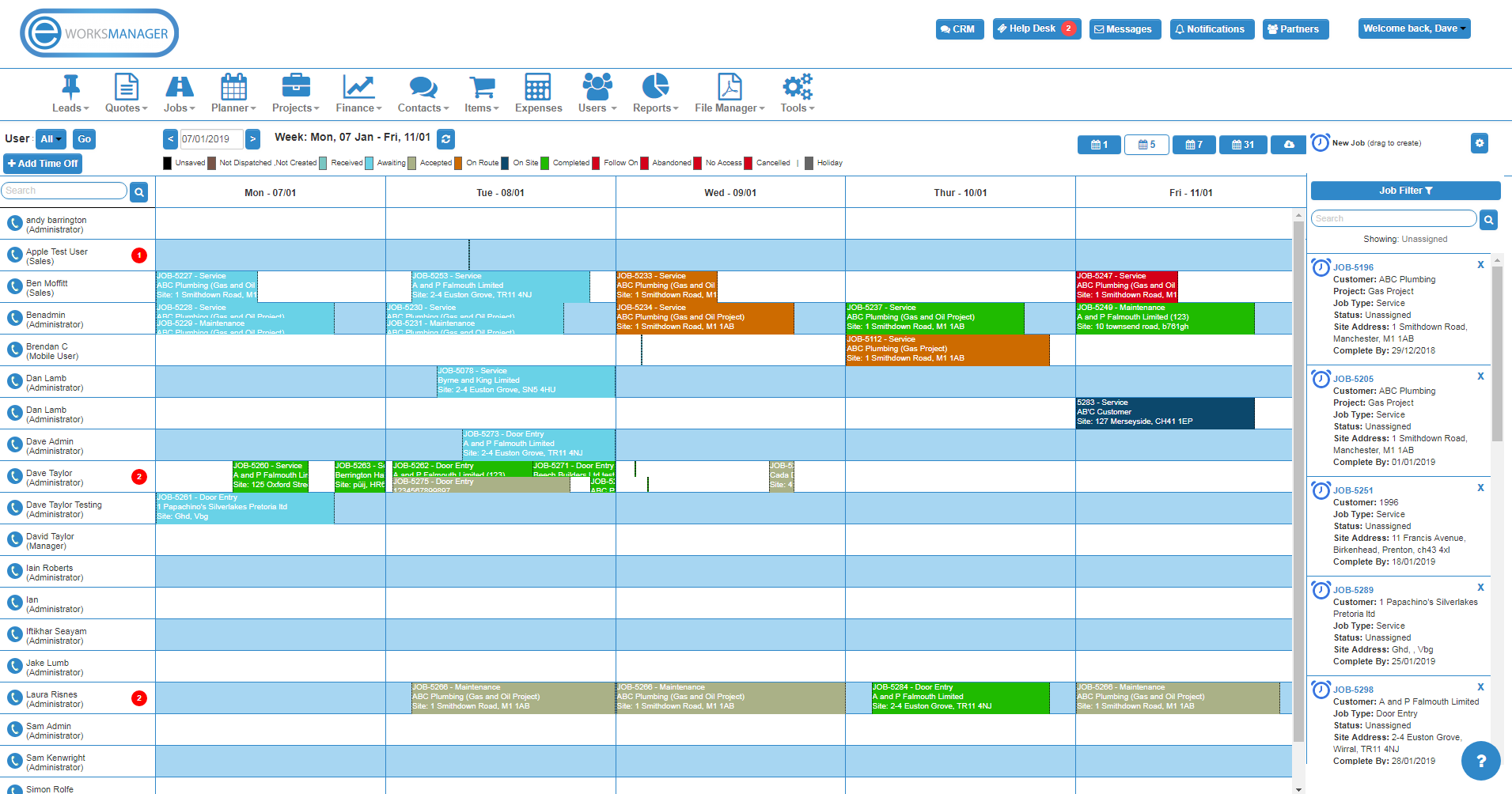Click the Add Time Off button
Viewport: 1512px width, 794px height.
(43, 163)
